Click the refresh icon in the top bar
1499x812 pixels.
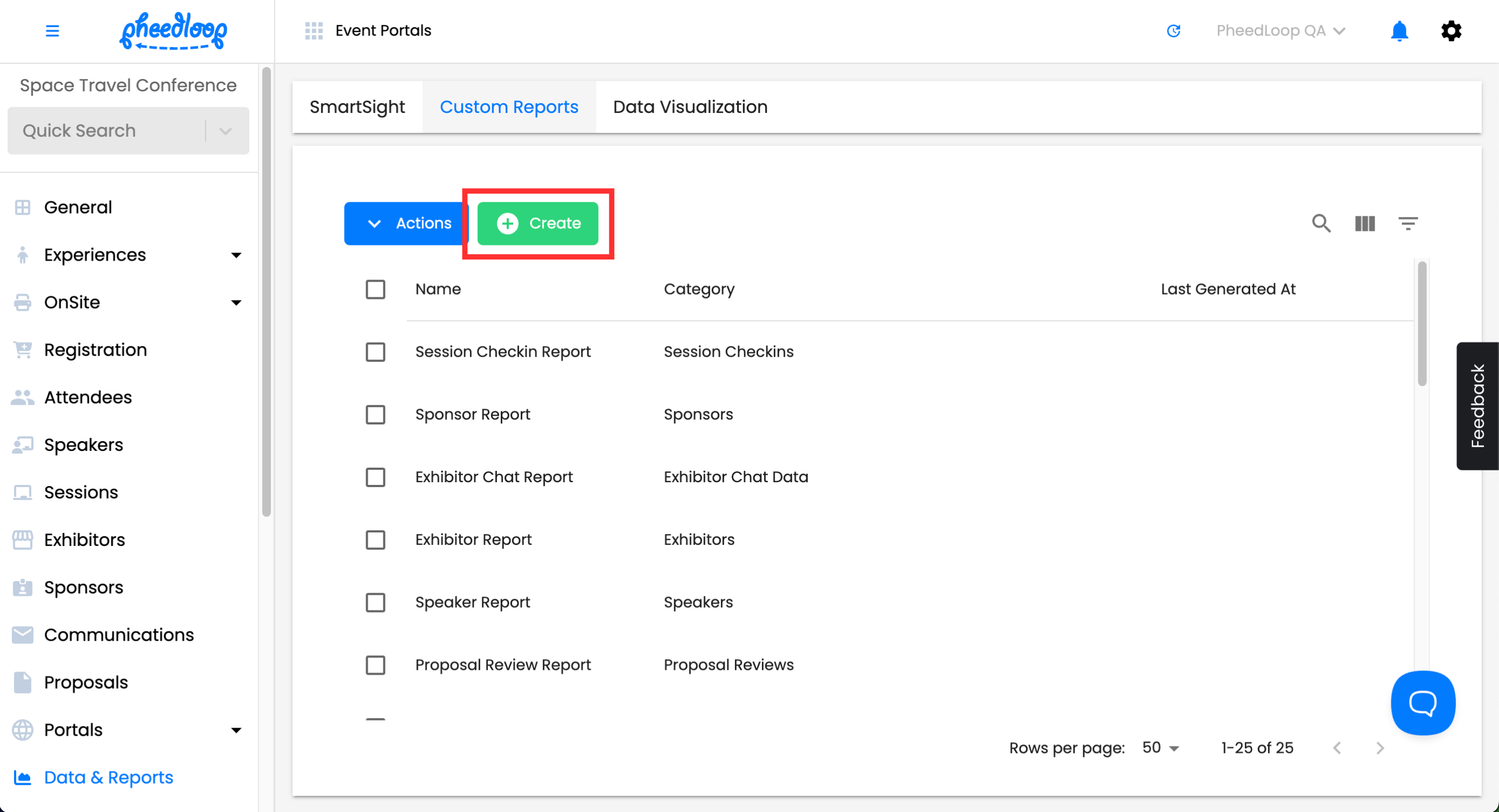point(1173,31)
